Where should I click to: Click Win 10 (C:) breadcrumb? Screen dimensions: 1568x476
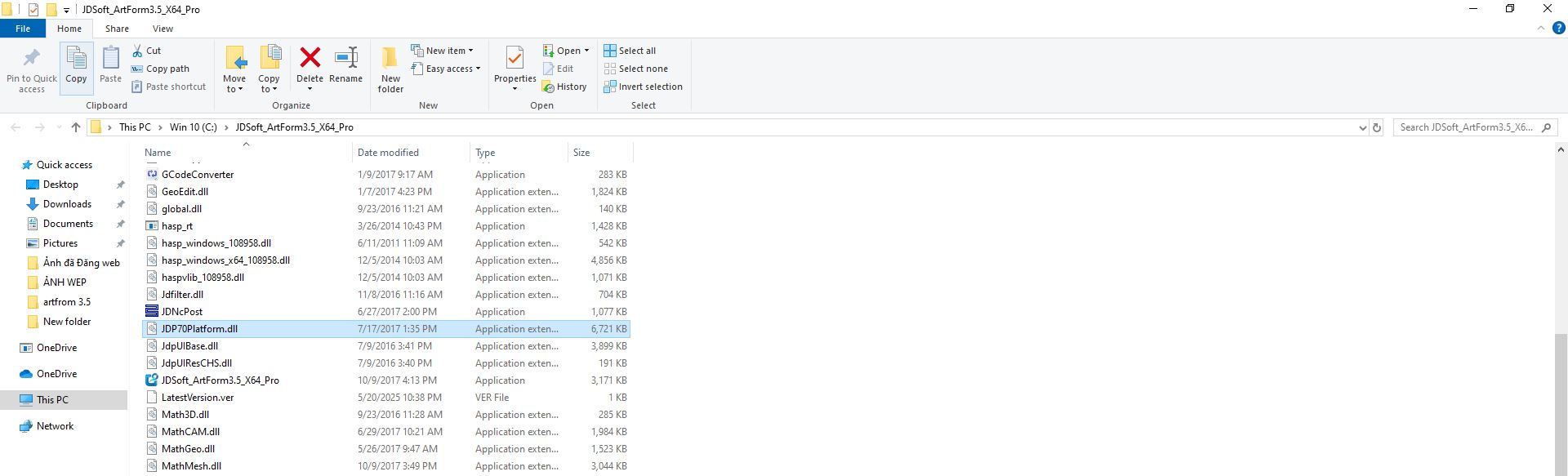click(194, 127)
